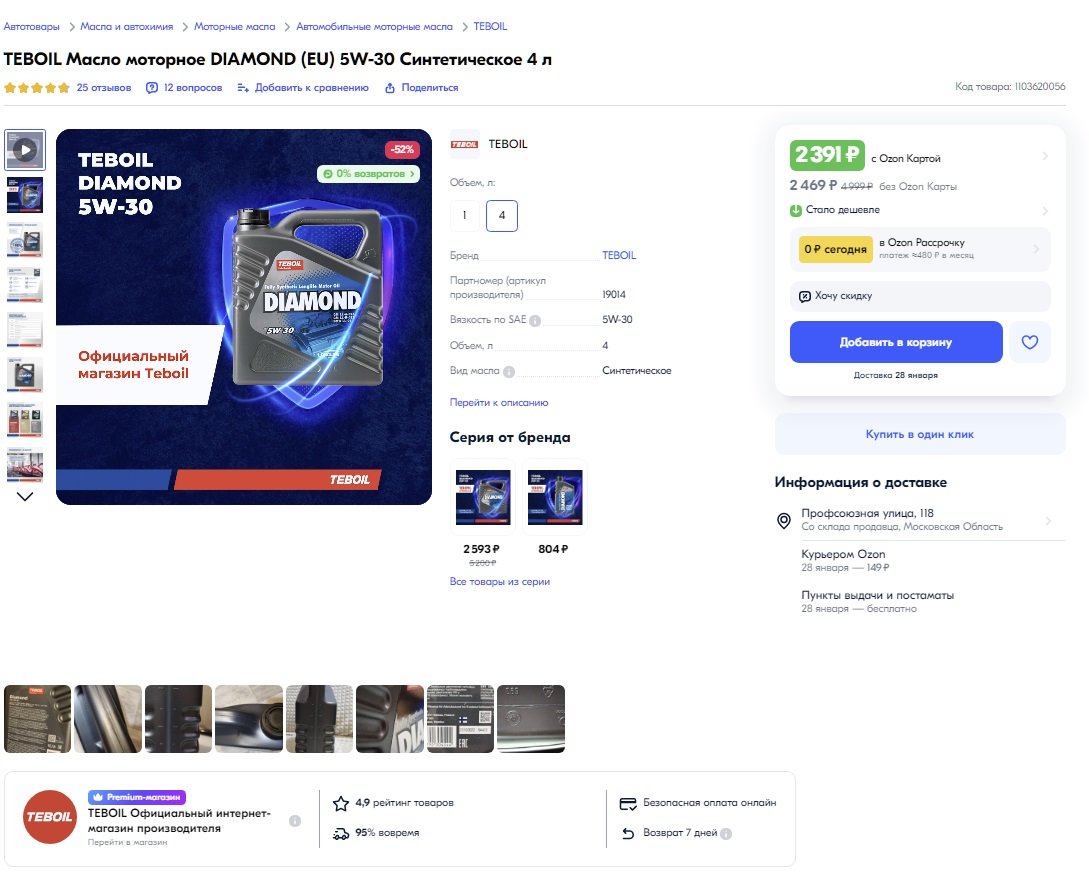Open Моторные масла breadcrumb category
Viewport: 1089px width, 872px height.
point(234,26)
